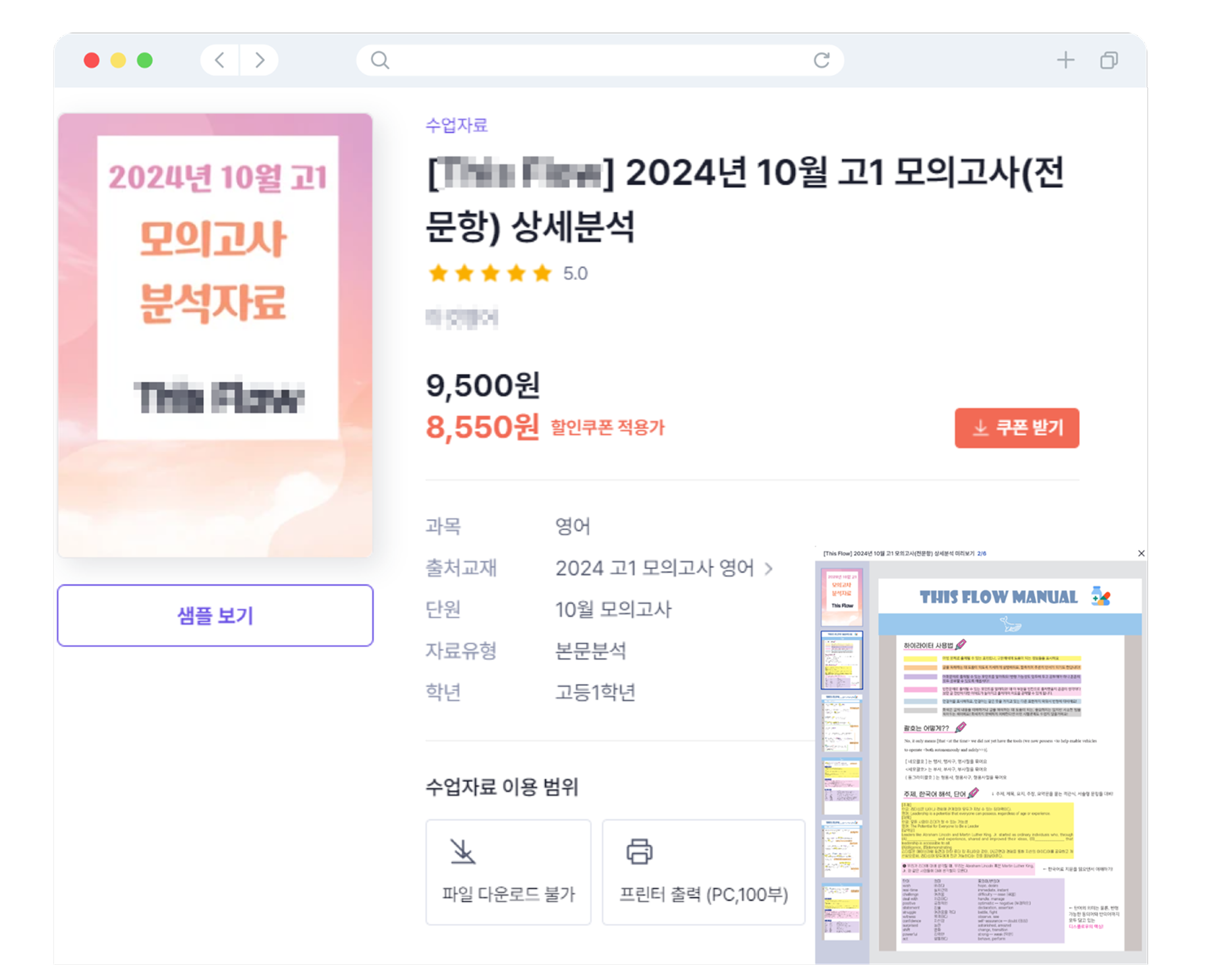Image resolution: width=1211 pixels, height=980 pixels.
Task: Click the browser back arrow
Action: [x=220, y=61]
